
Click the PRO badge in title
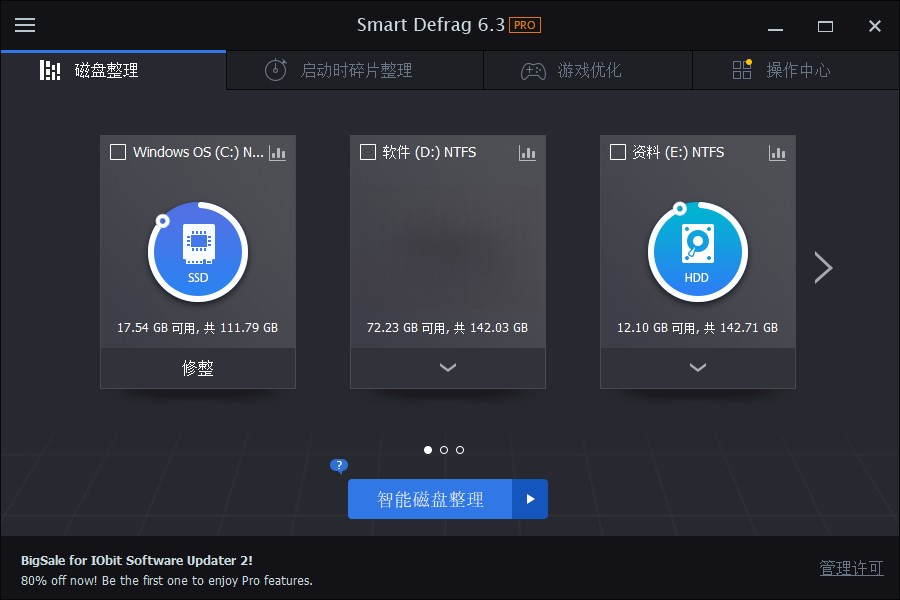point(525,25)
